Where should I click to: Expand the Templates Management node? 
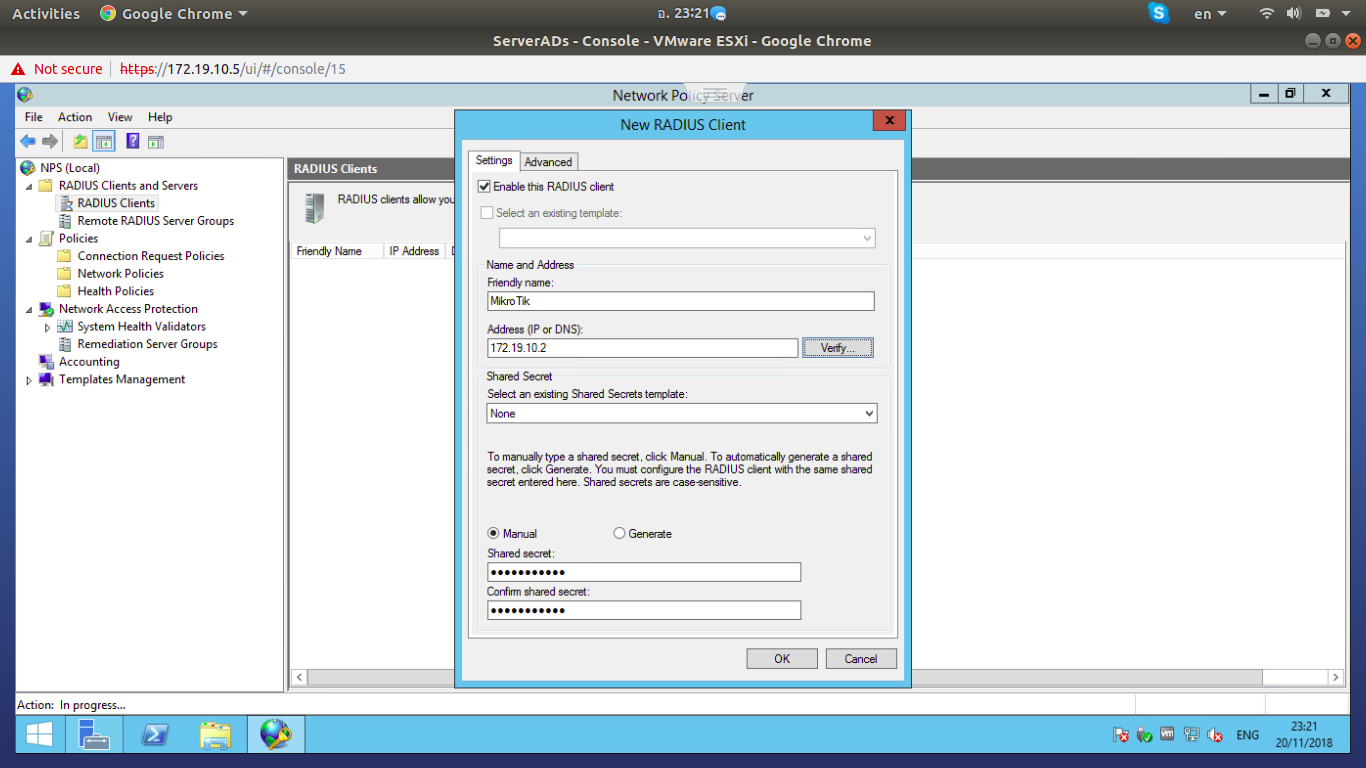coord(29,380)
